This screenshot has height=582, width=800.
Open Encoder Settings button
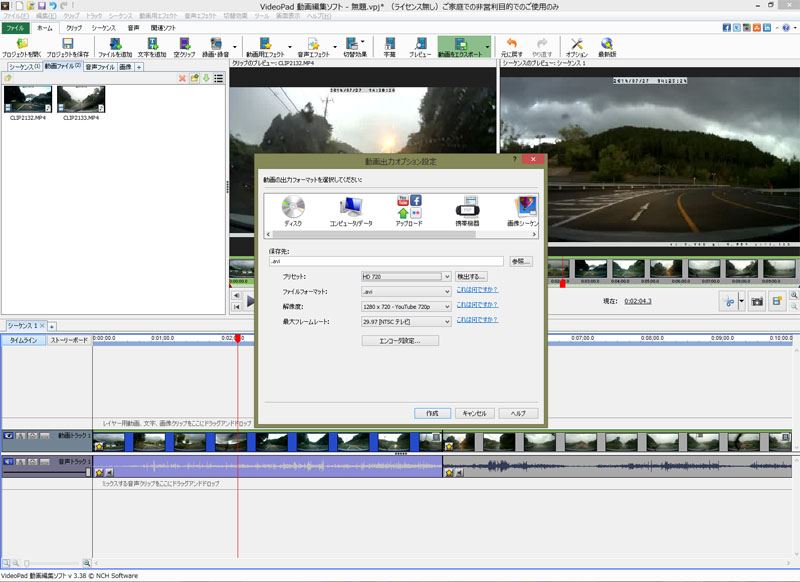tap(400, 341)
